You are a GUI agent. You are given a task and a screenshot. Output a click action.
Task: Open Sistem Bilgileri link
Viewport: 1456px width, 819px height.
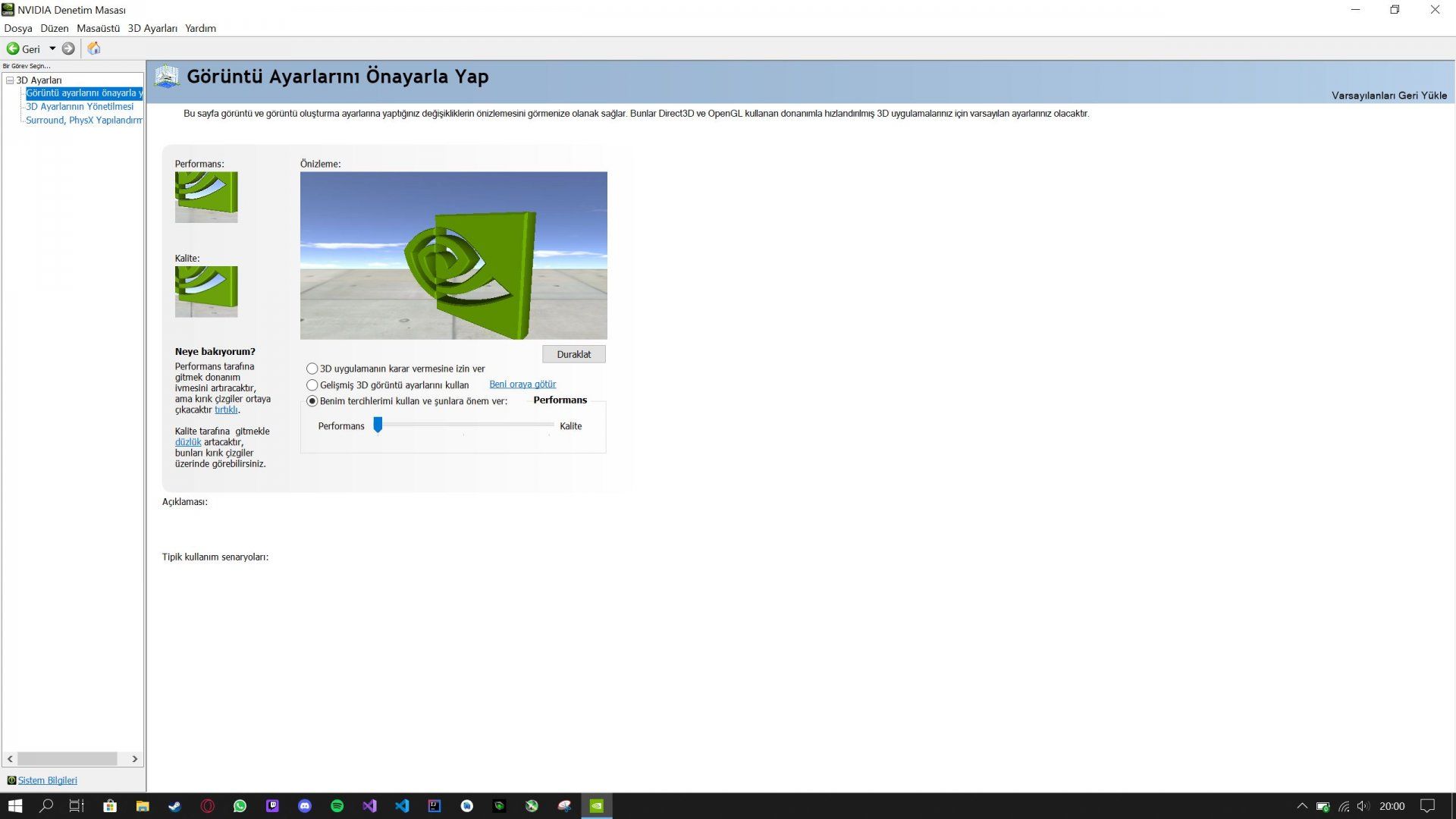pos(47,780)
